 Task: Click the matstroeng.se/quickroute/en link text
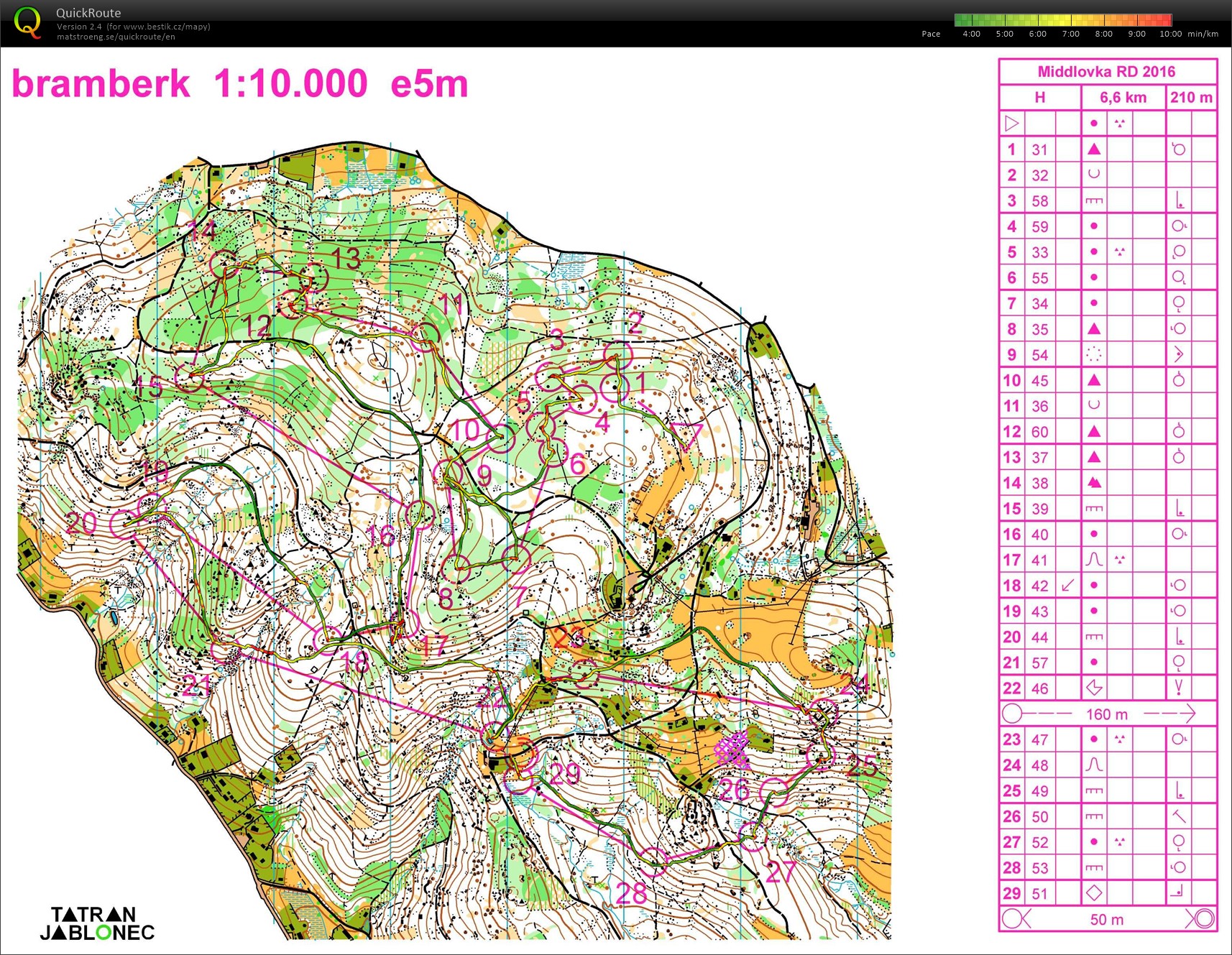click(x=116, y=37)
